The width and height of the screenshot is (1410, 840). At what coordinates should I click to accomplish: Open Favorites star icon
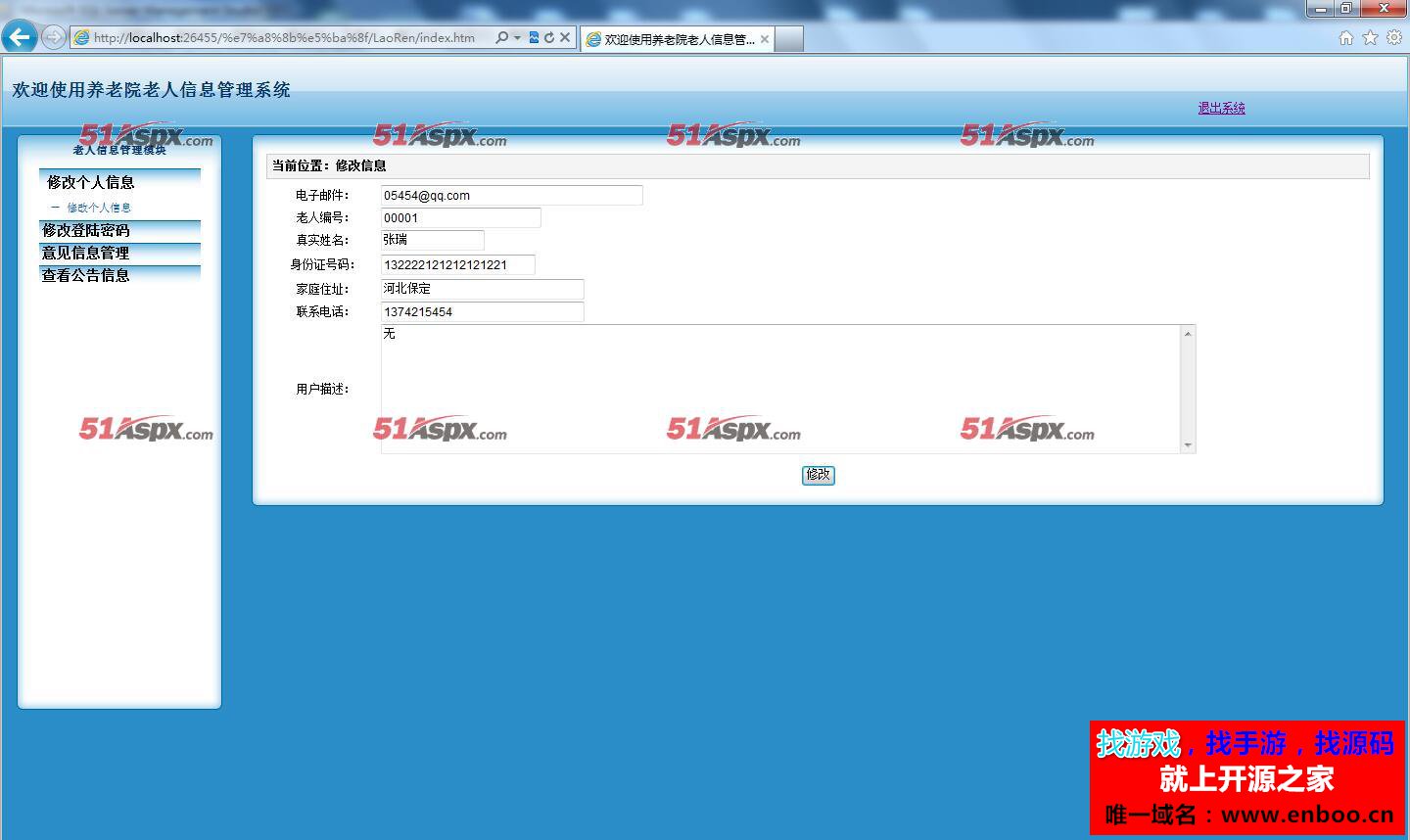(x=1370, y=37)
